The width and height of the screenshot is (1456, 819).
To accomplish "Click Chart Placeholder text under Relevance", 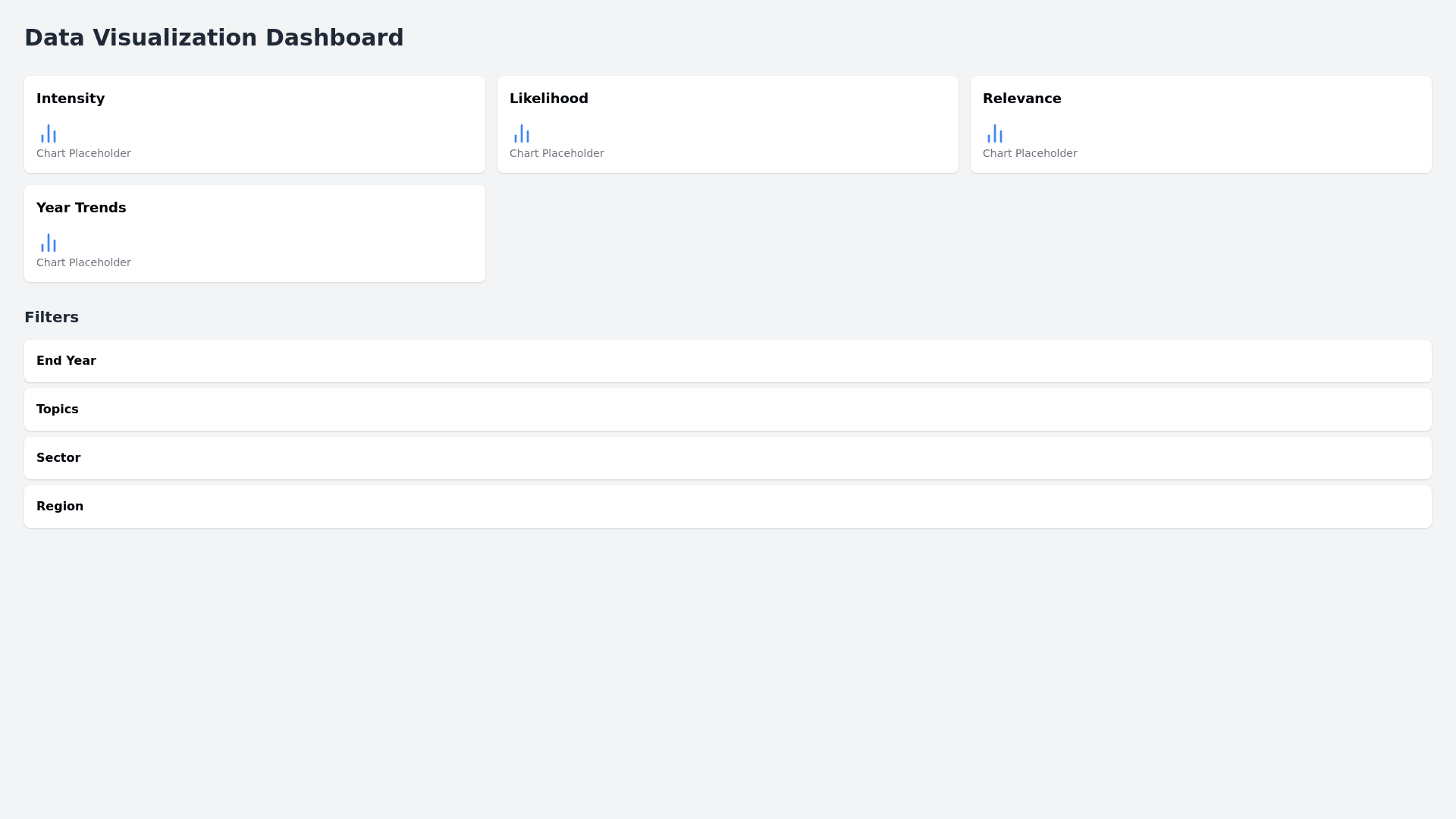I will [1030, 153].
